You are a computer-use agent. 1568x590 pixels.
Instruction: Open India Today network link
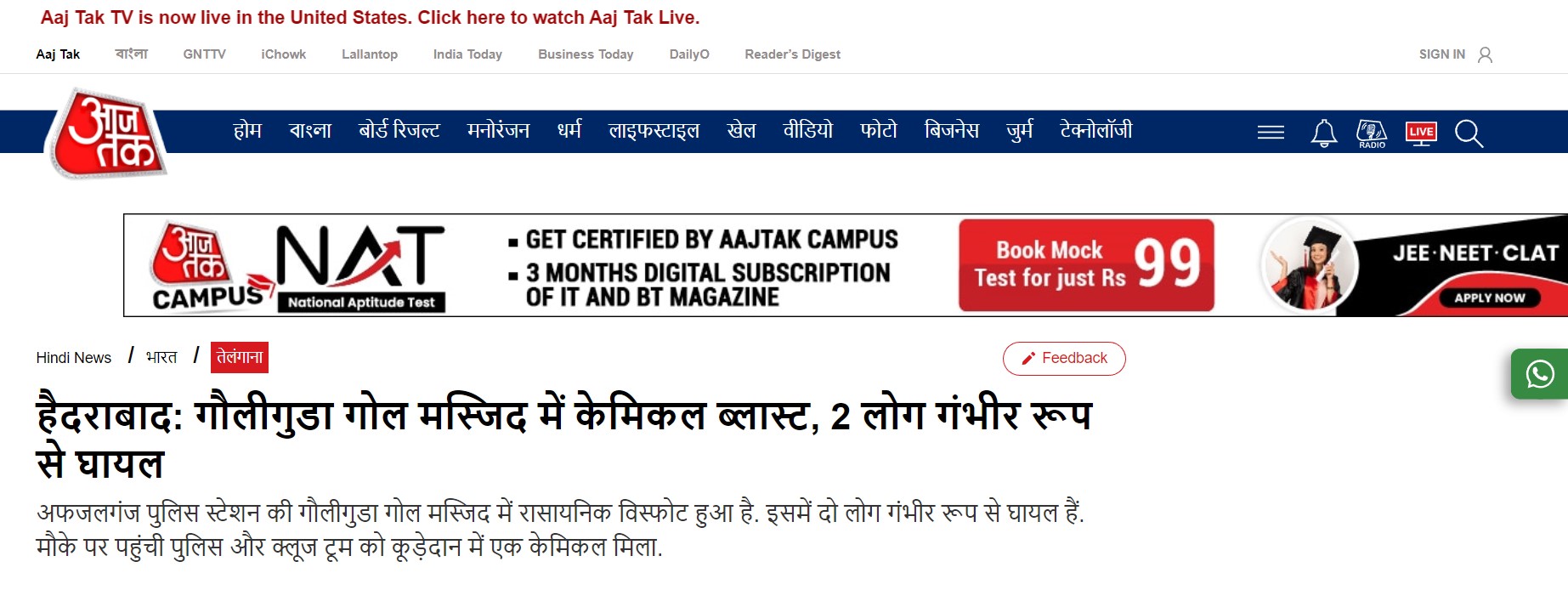[467, 54]
